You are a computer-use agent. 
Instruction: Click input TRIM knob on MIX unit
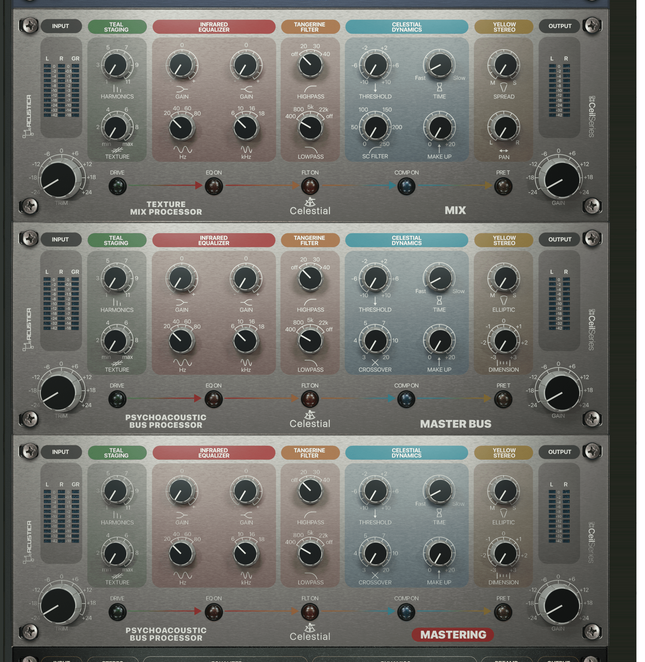pyautogui.click(x=59, y=180)
